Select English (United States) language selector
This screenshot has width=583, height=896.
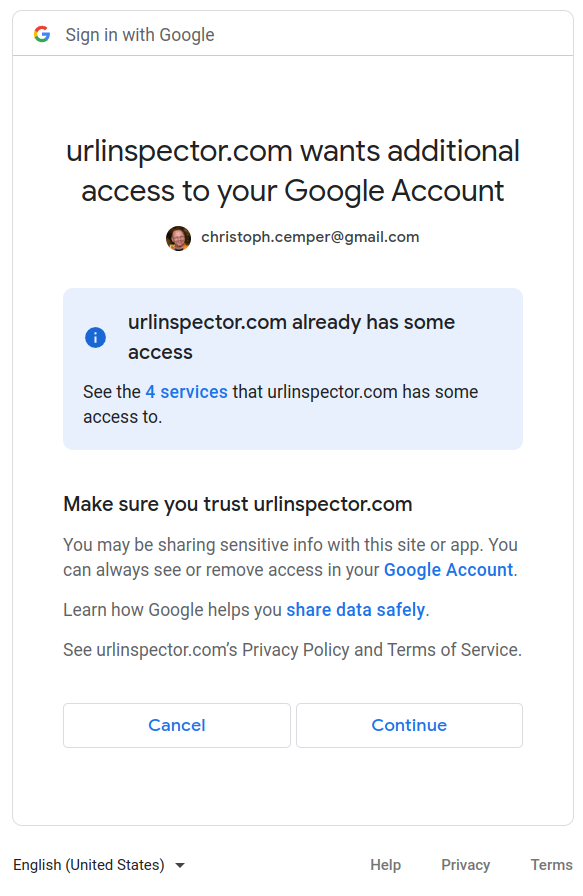(x=99, y=865)
